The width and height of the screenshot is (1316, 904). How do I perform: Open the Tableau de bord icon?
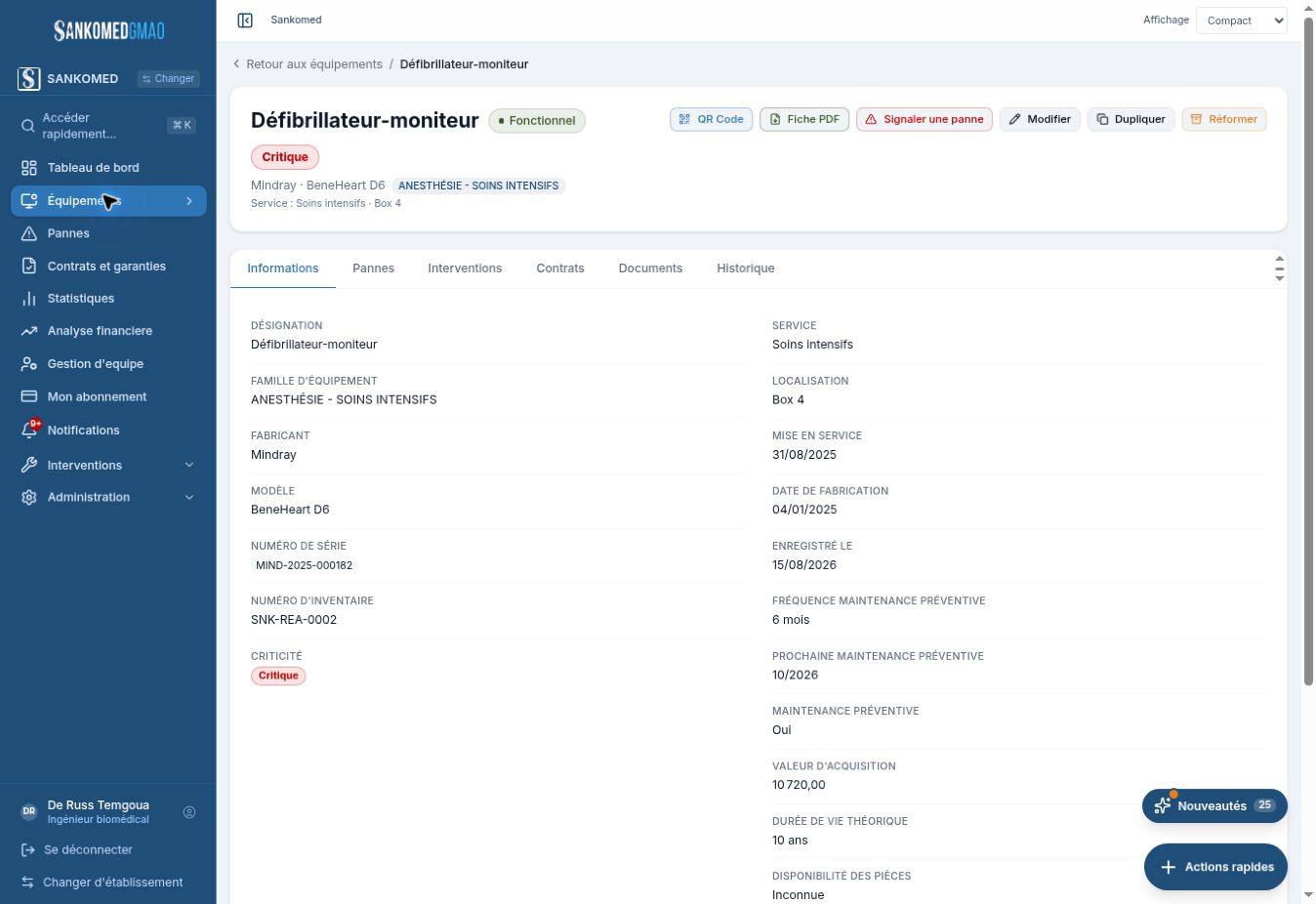click(x=29, y=168)
